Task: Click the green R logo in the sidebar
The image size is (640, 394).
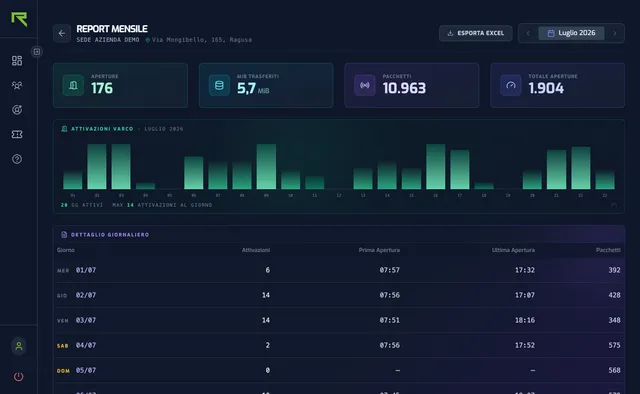Action: click(19, 19)
